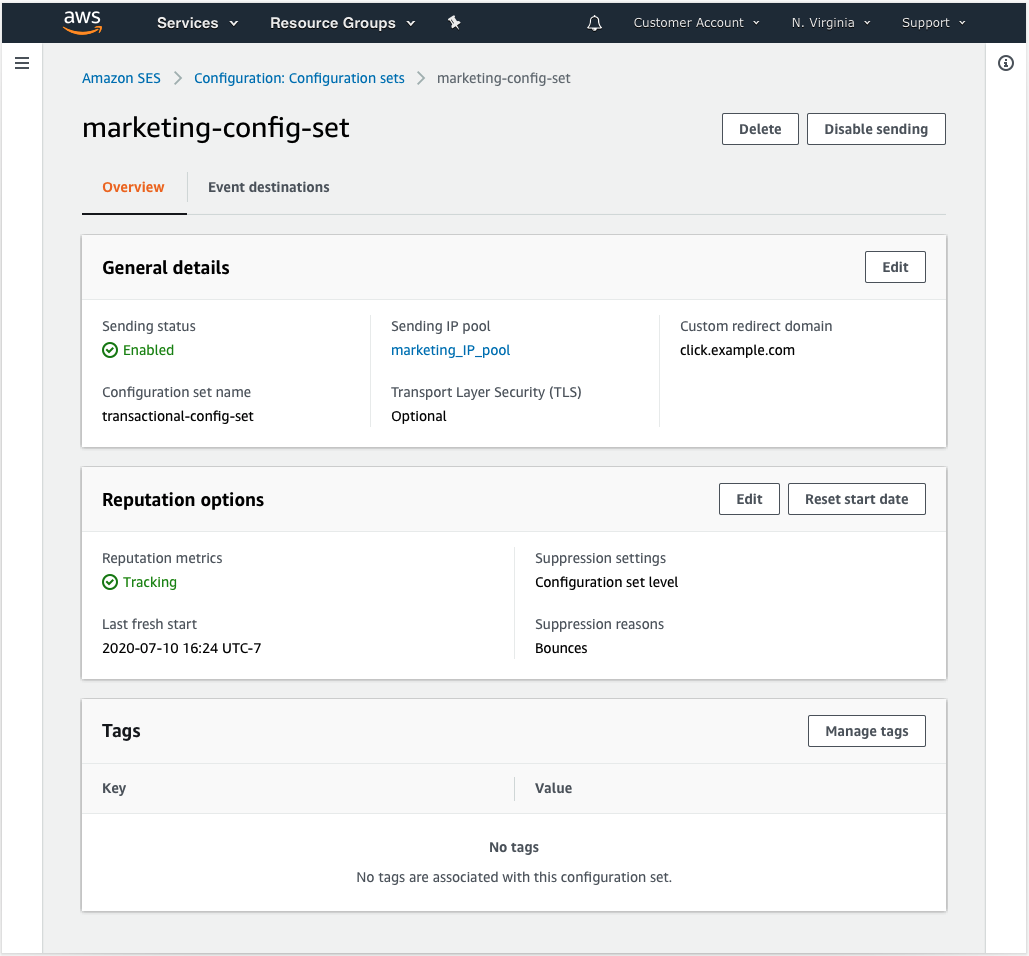Click the Bounces suppression reason
1029x956 pixels.
pos(561,648)
